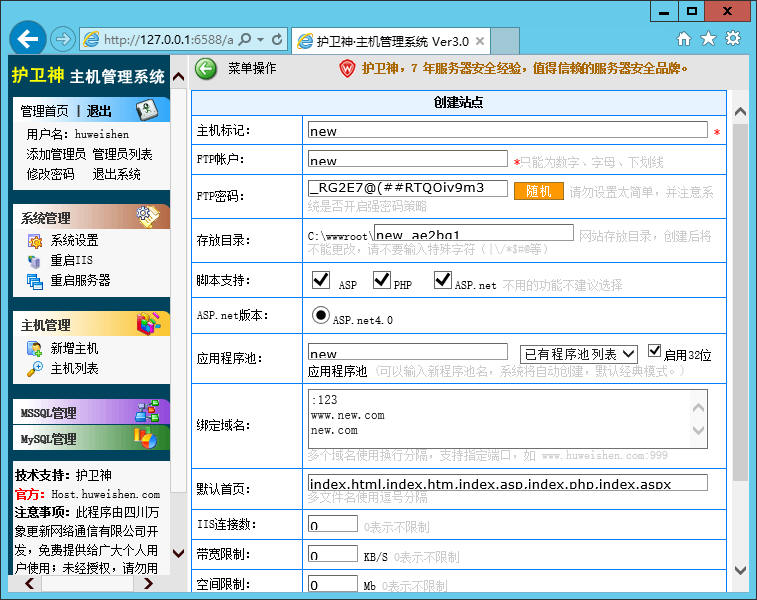Open 系统设置 menu item
Image resolution: width=757 pixels, height=600 pixels.
[x=74, y=240]
